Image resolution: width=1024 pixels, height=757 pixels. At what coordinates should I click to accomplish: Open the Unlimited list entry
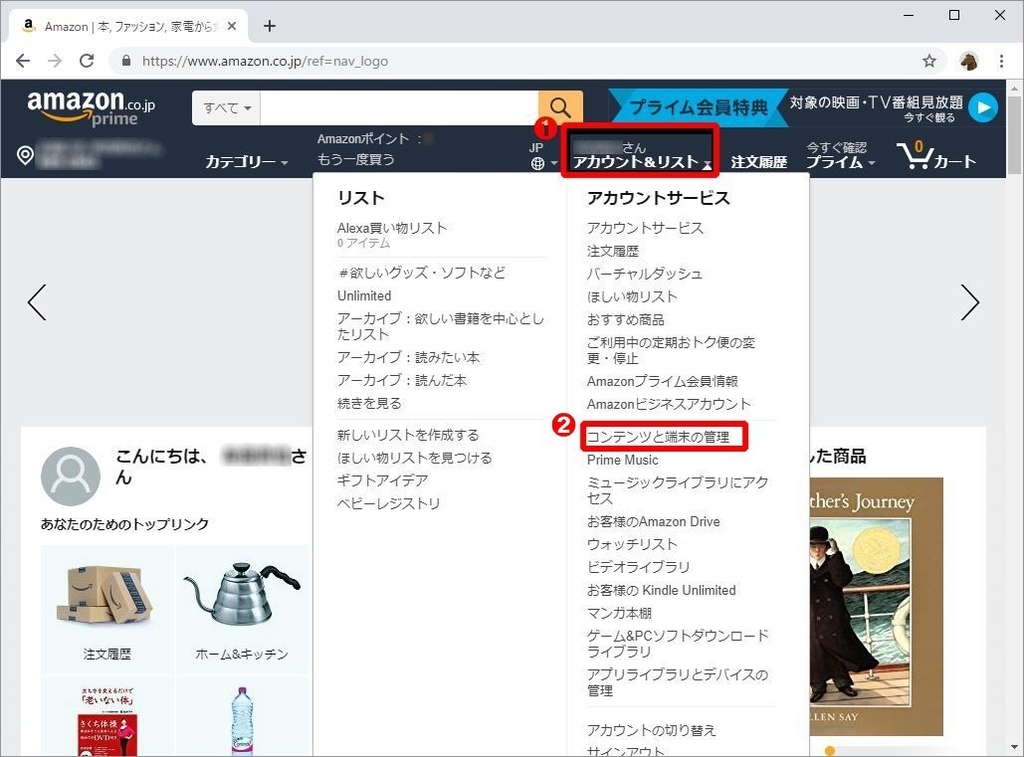364,296
